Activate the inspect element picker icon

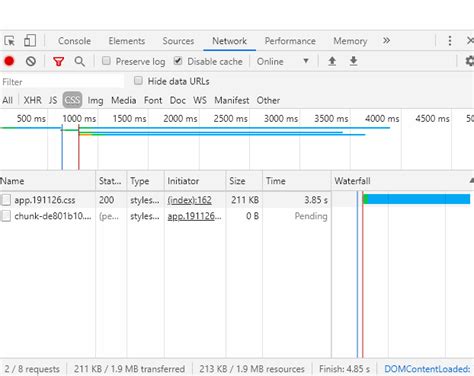coord(10,41)
